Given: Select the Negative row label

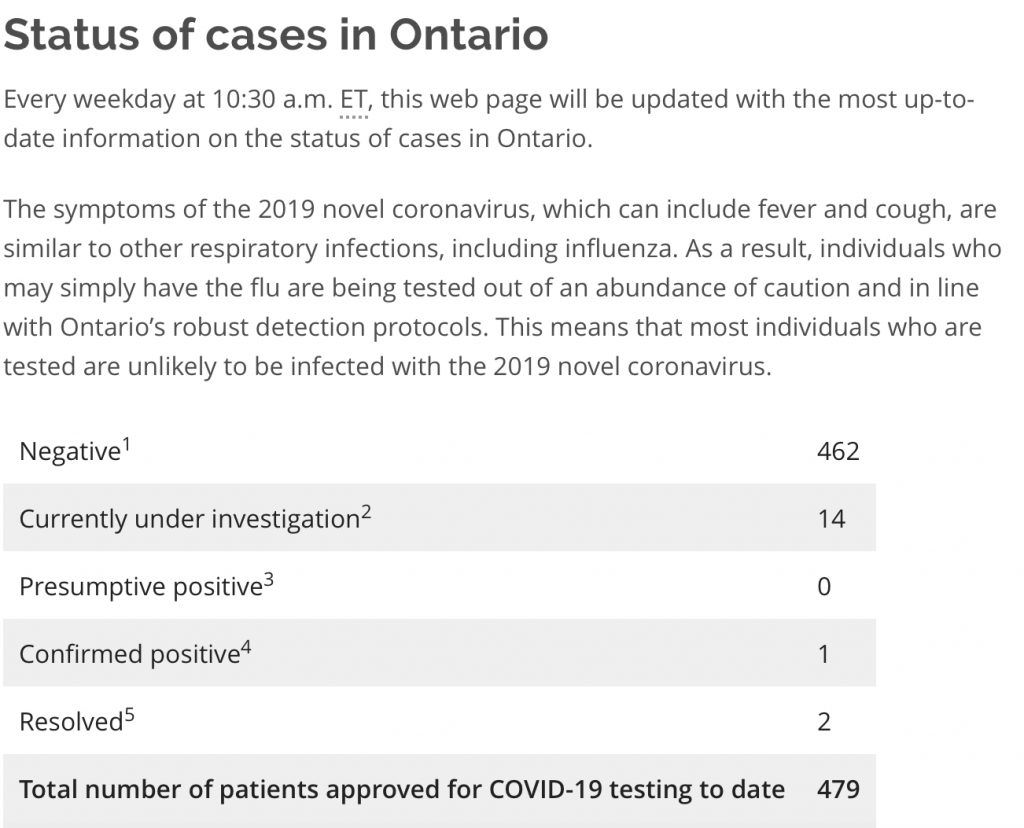Looking at the screenshot, I should [x=70, y=451].
